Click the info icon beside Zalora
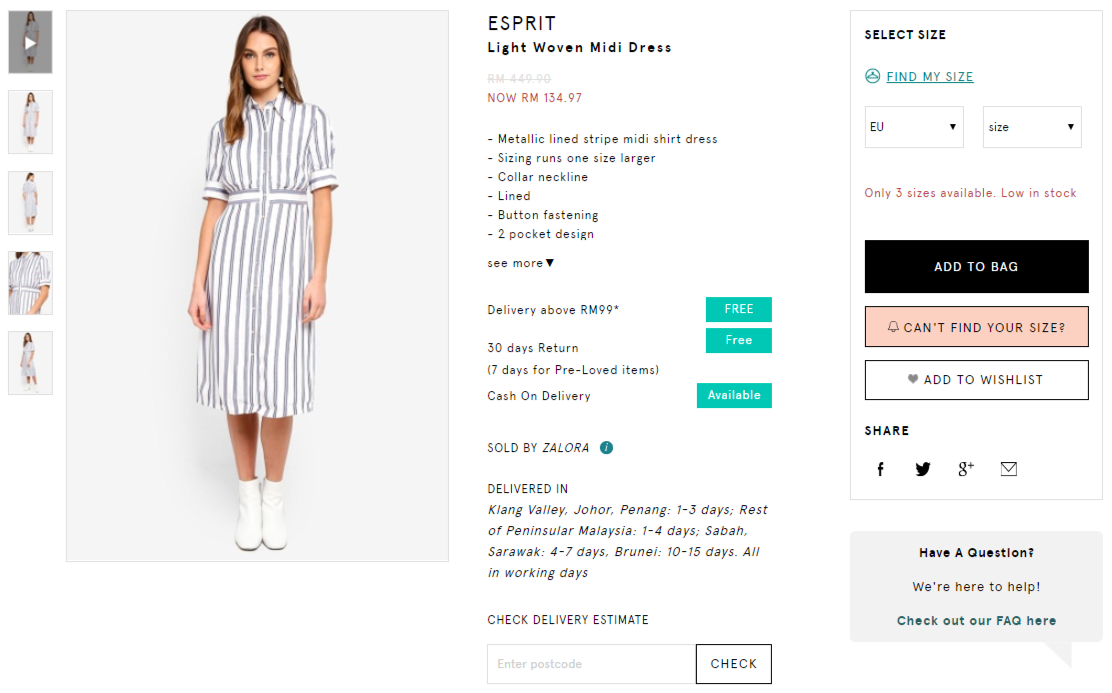This screenshot has width=1112, height=693. (606, 448)
